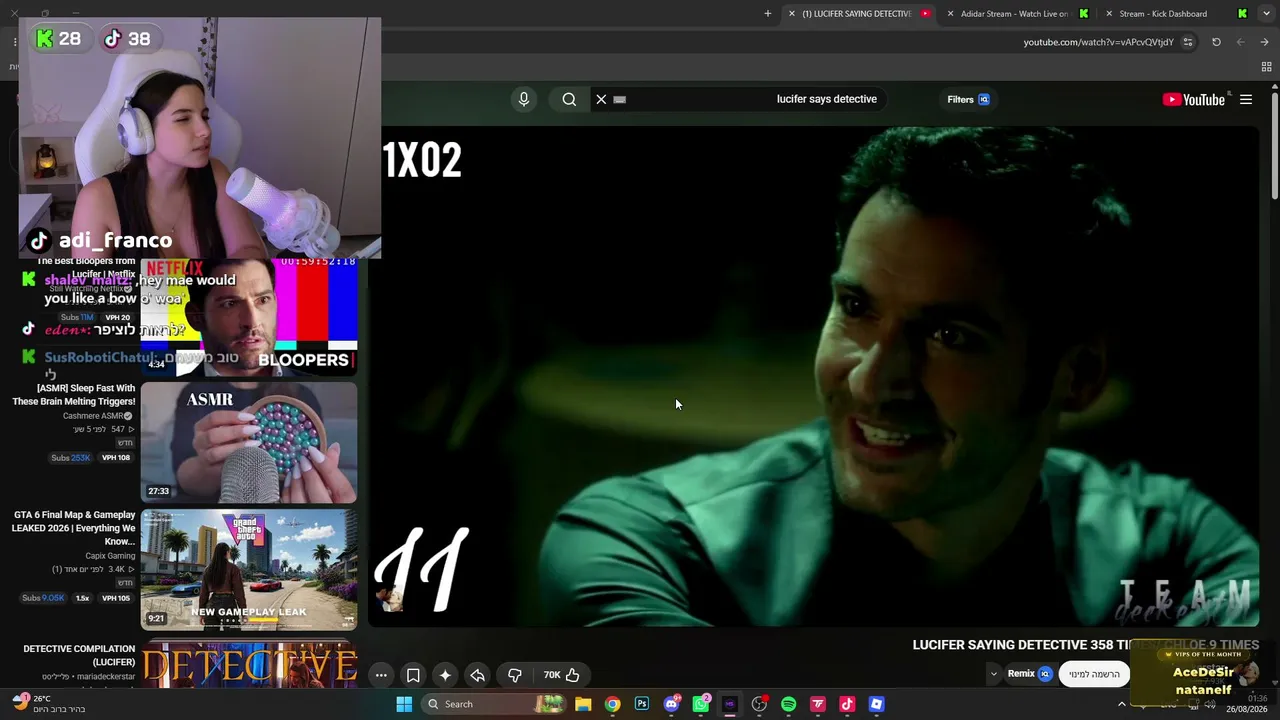The width and height of the screenshot is (1280, 720).
Task: Open the ASMR Sleep Fast video thumbnail
Action: pos(249,442)
